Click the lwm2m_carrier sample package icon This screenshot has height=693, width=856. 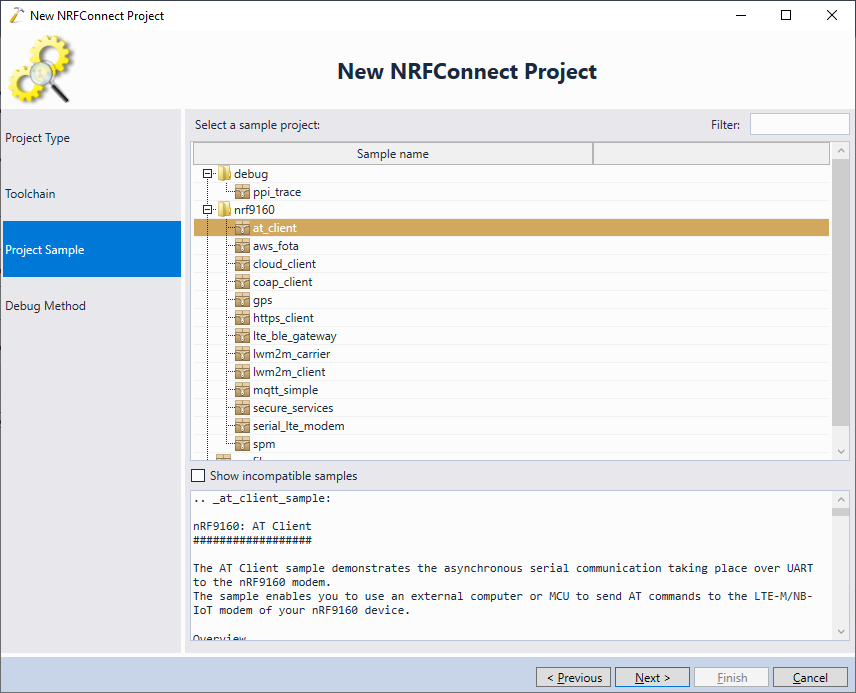[x=242, y=354]
